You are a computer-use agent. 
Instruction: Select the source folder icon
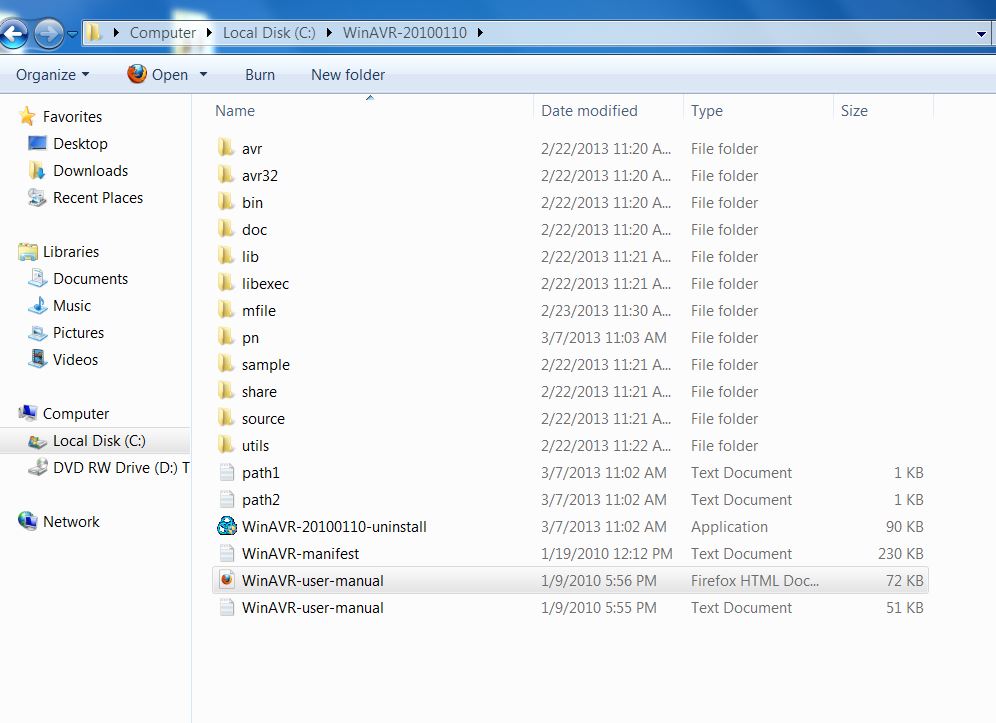225,418
